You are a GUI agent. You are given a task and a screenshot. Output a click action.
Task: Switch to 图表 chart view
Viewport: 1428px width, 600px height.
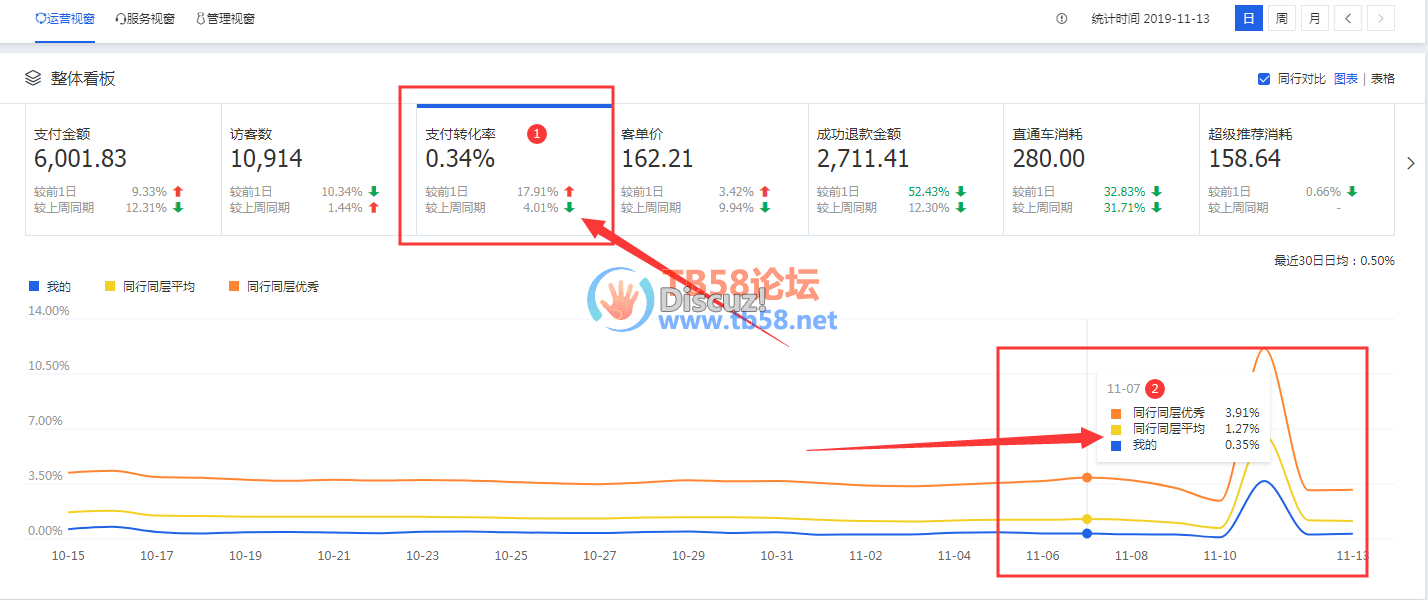pyautogui.click(x=1346, y=79)
